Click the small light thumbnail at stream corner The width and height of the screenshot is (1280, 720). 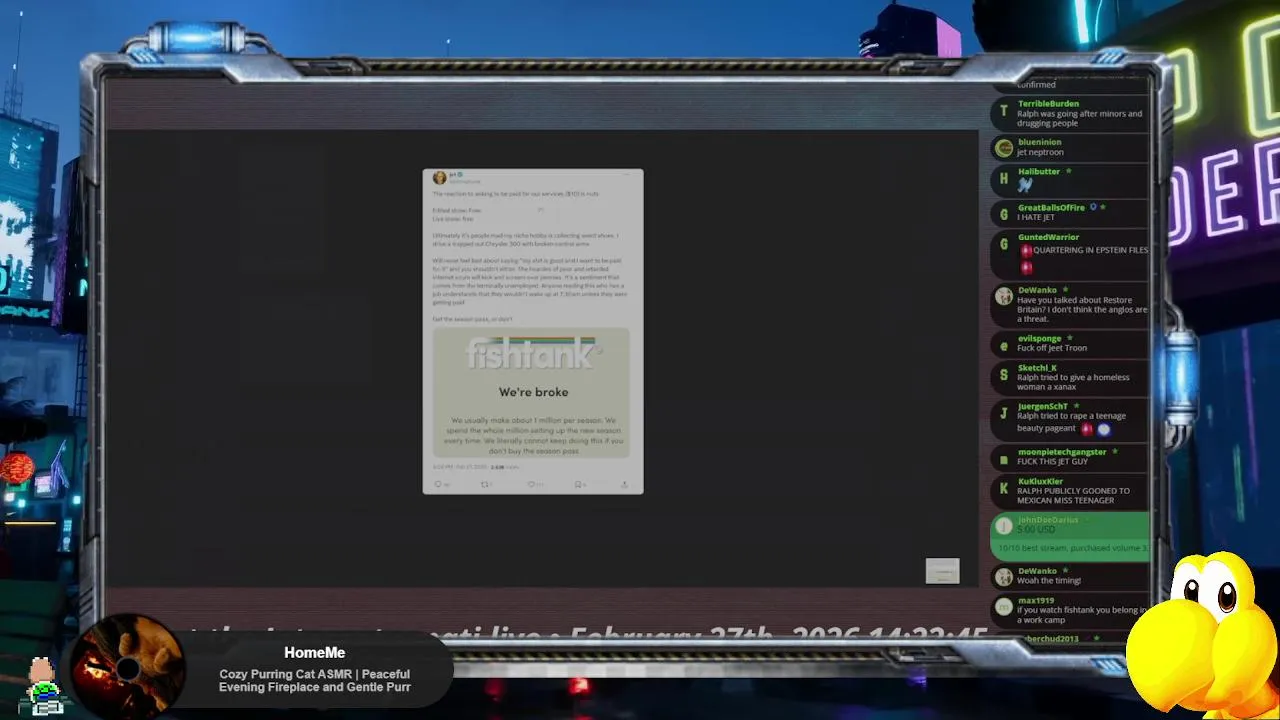click(942, 571)
